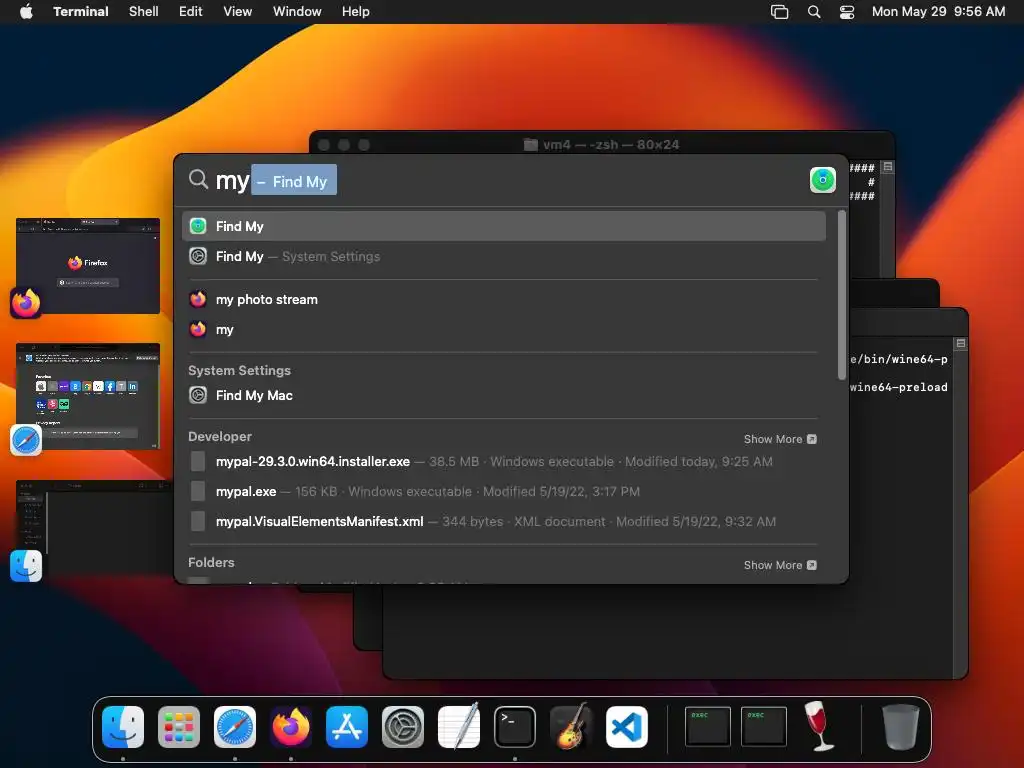Switch to the Safari window thumbnail
This screenshot has height=768, width=1024.
pyautogui.click(x=88, y=396)
